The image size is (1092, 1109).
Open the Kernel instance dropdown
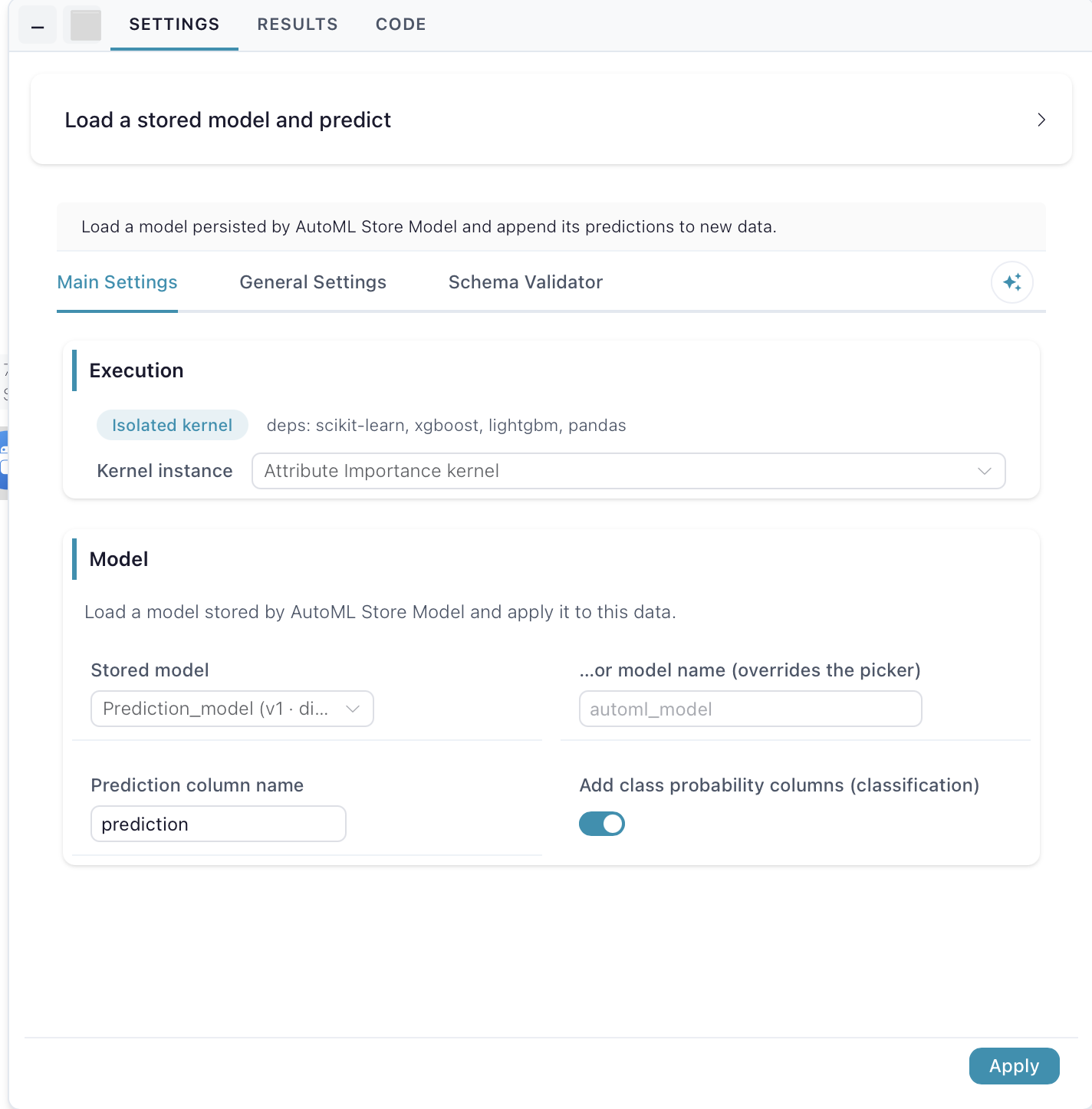click(x=628, y=471)
